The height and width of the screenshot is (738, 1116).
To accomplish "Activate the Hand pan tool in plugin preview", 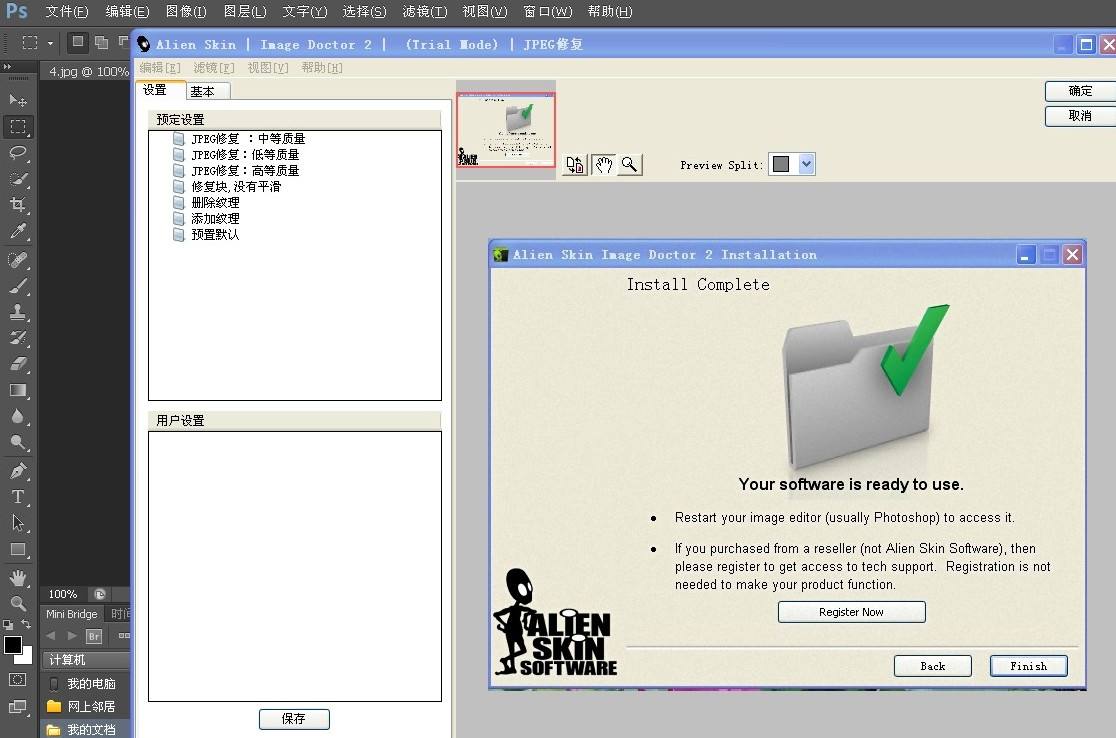I will click(603, 165).
